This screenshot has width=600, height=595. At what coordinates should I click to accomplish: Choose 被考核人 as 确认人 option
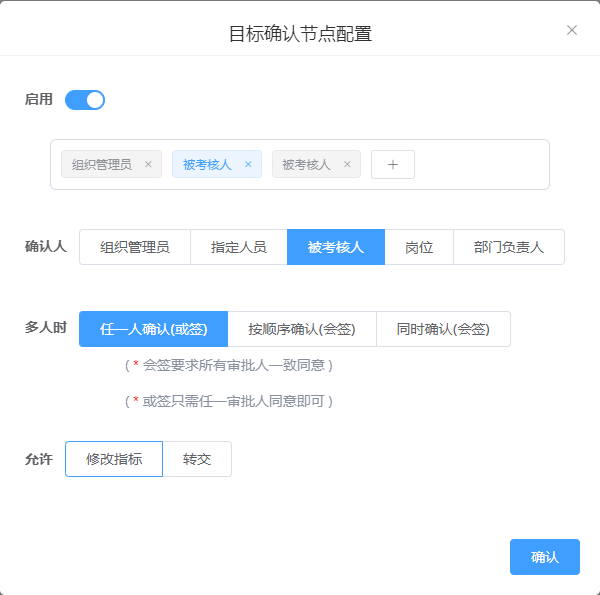pyautogui.click(x=335, y=247)
